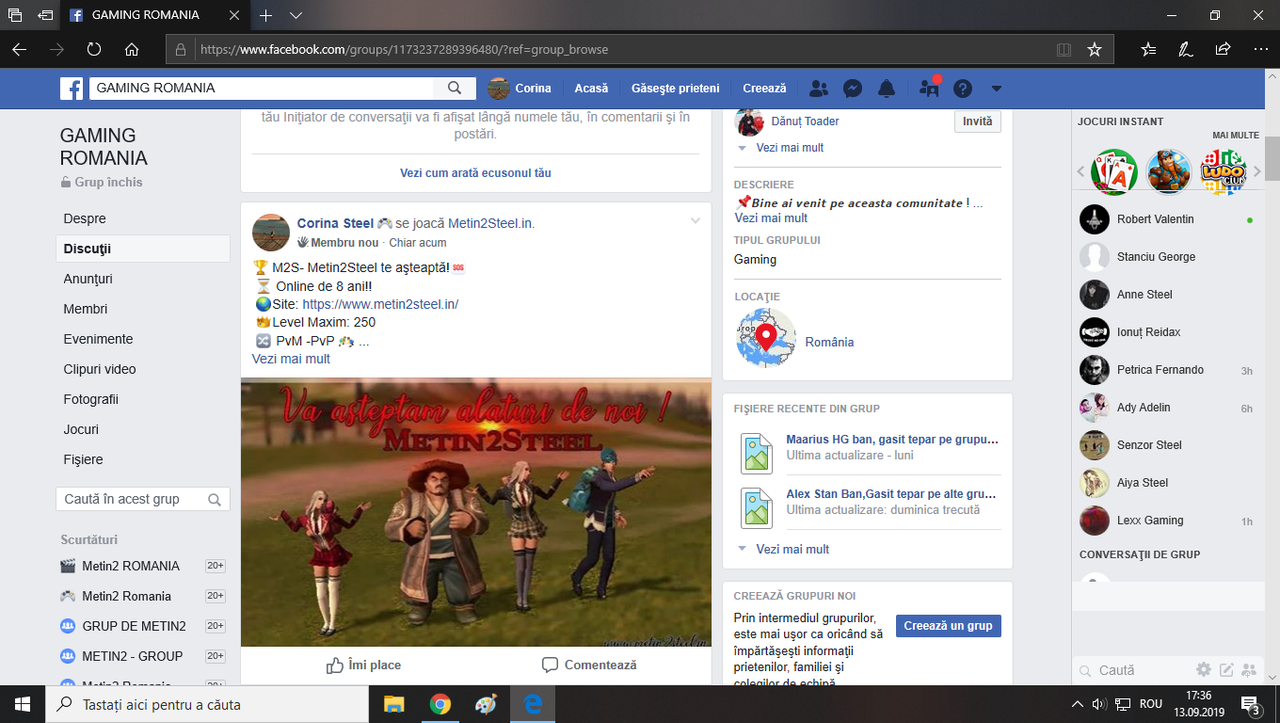Open chat settings gear icon
This screenshot has width=1280, height=723.
coord(1204,670)
